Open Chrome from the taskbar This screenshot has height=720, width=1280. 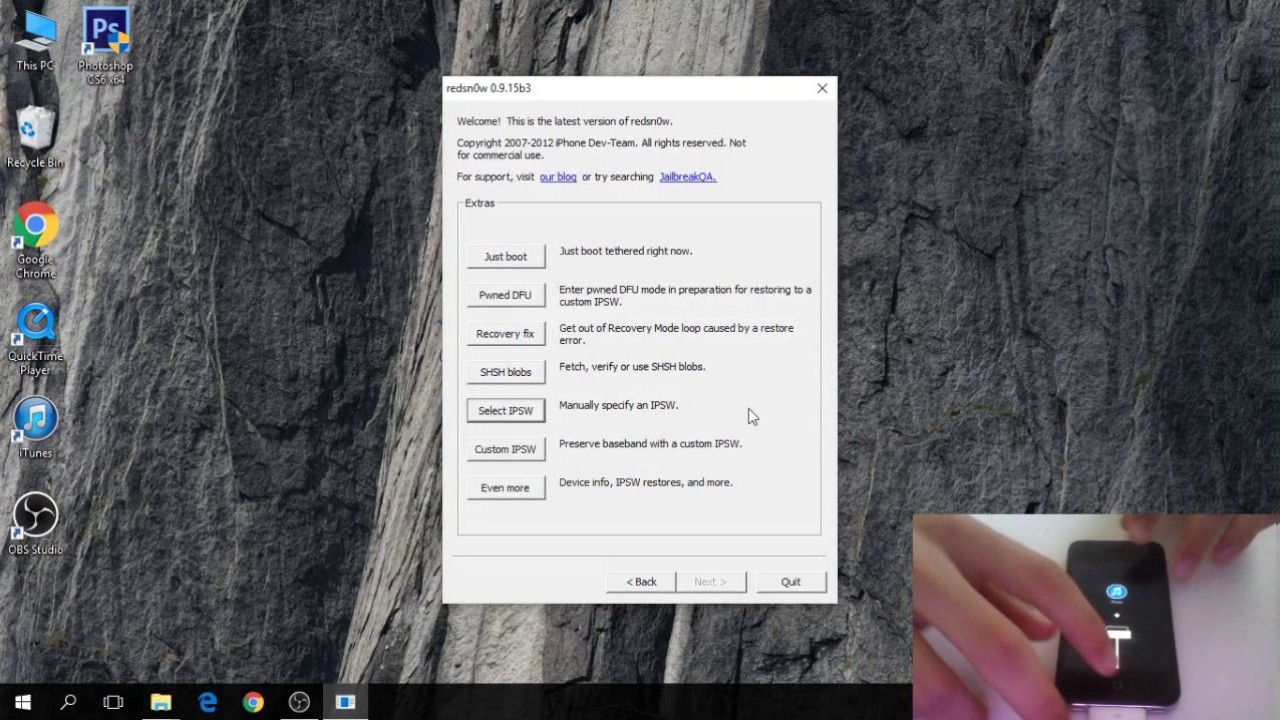tap(253, 702)
